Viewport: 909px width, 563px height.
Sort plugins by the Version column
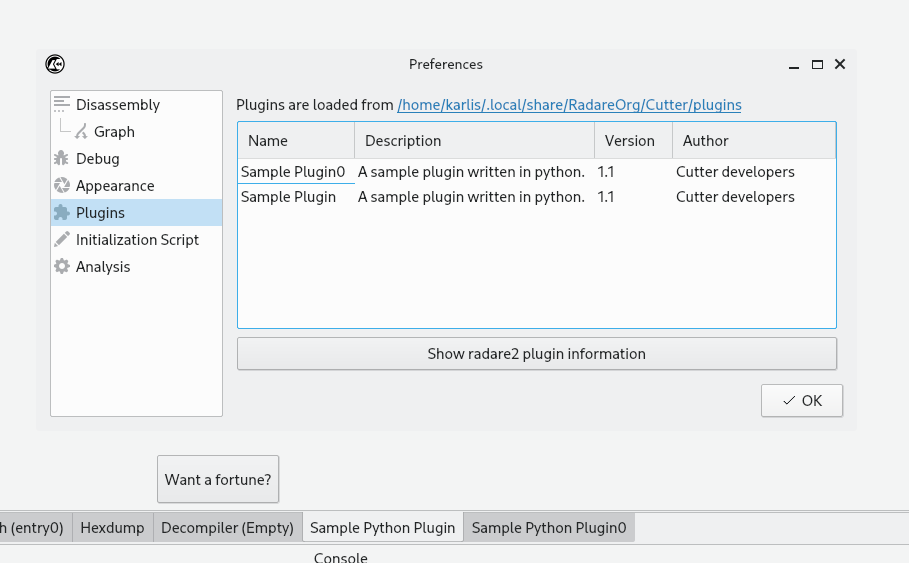633,141
